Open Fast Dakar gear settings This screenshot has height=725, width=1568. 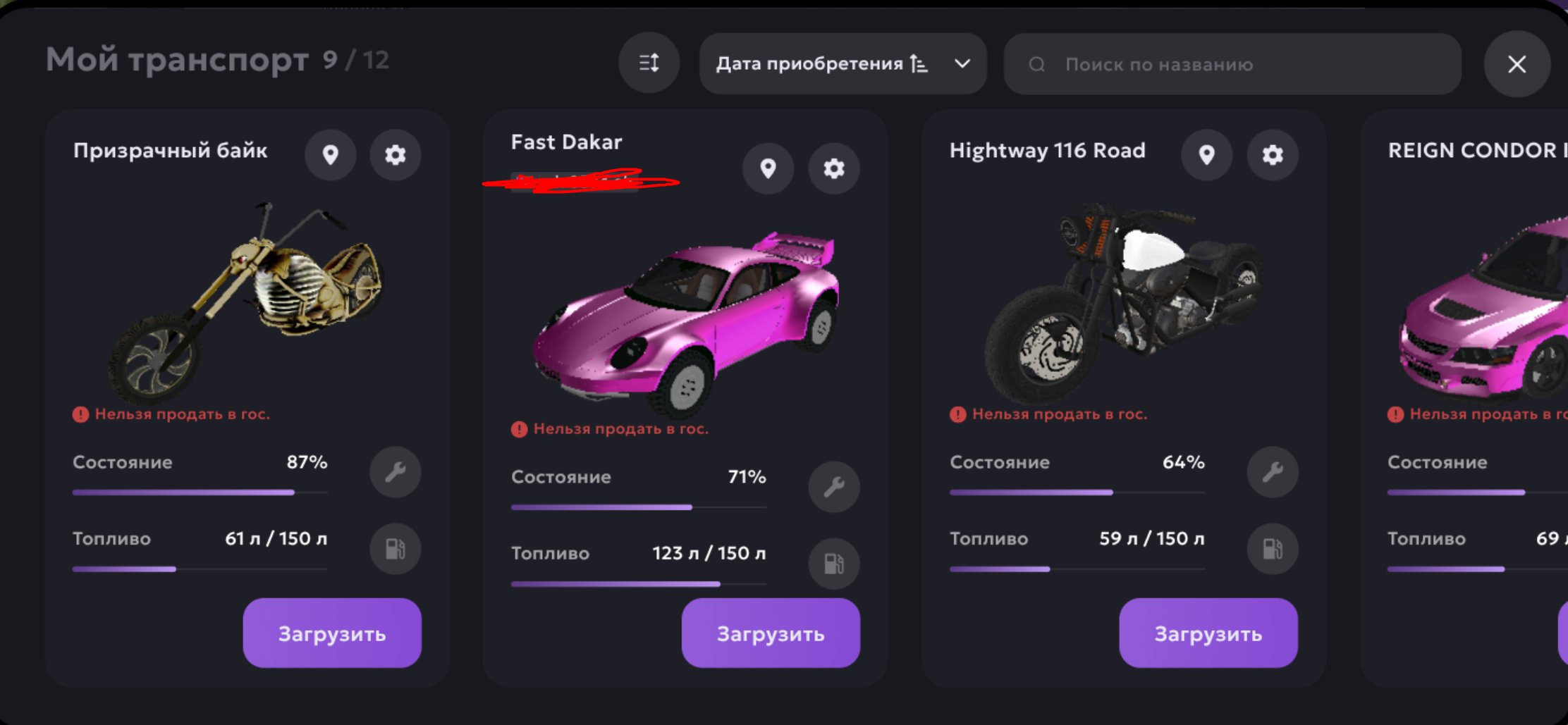point(834,168)
